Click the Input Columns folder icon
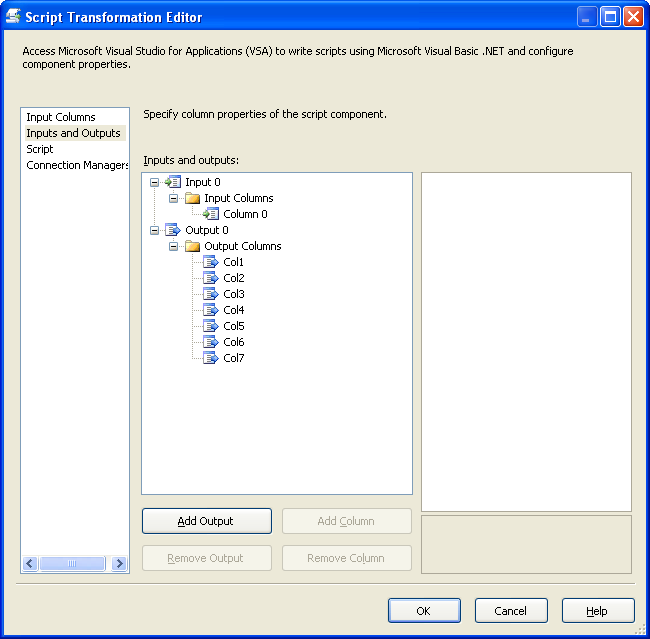 point(192,198)
